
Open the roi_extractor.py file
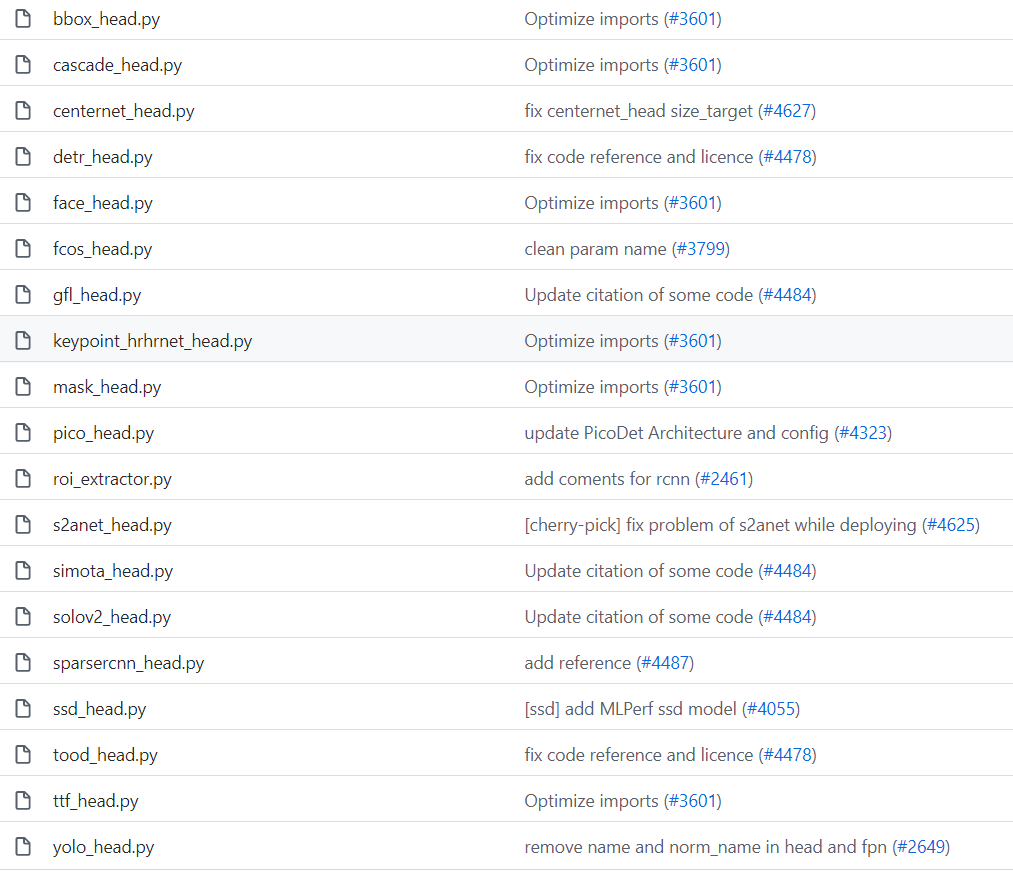[111, 478]
